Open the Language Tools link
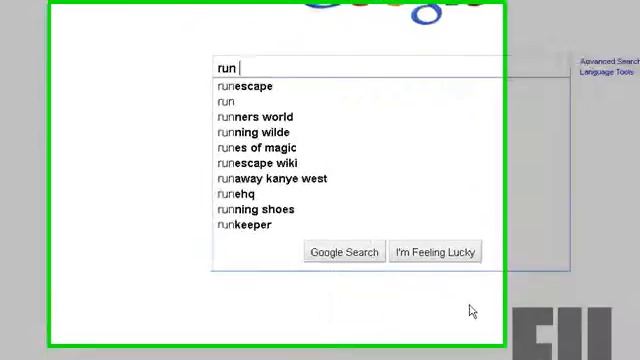Viewport: 640px width, 360px height. coord(606,72)
